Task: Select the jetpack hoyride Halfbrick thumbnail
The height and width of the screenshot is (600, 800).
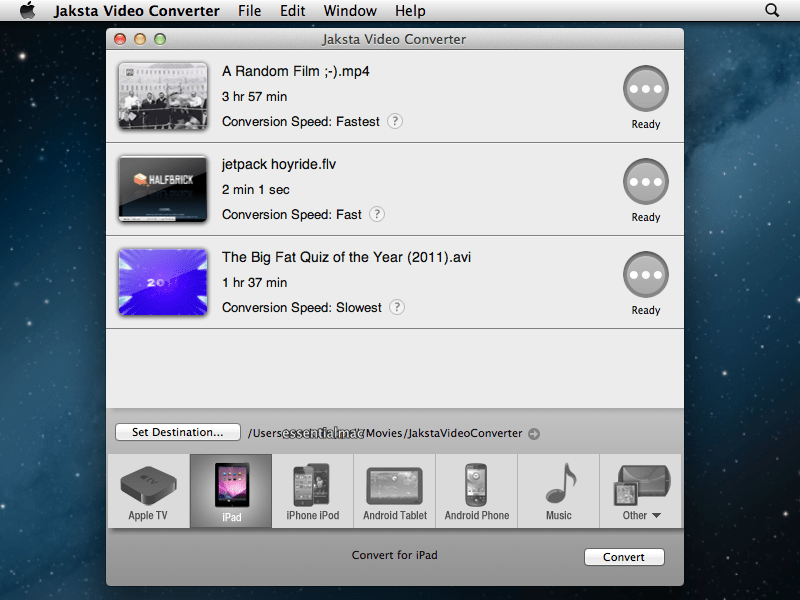Action: pos(163,189)
